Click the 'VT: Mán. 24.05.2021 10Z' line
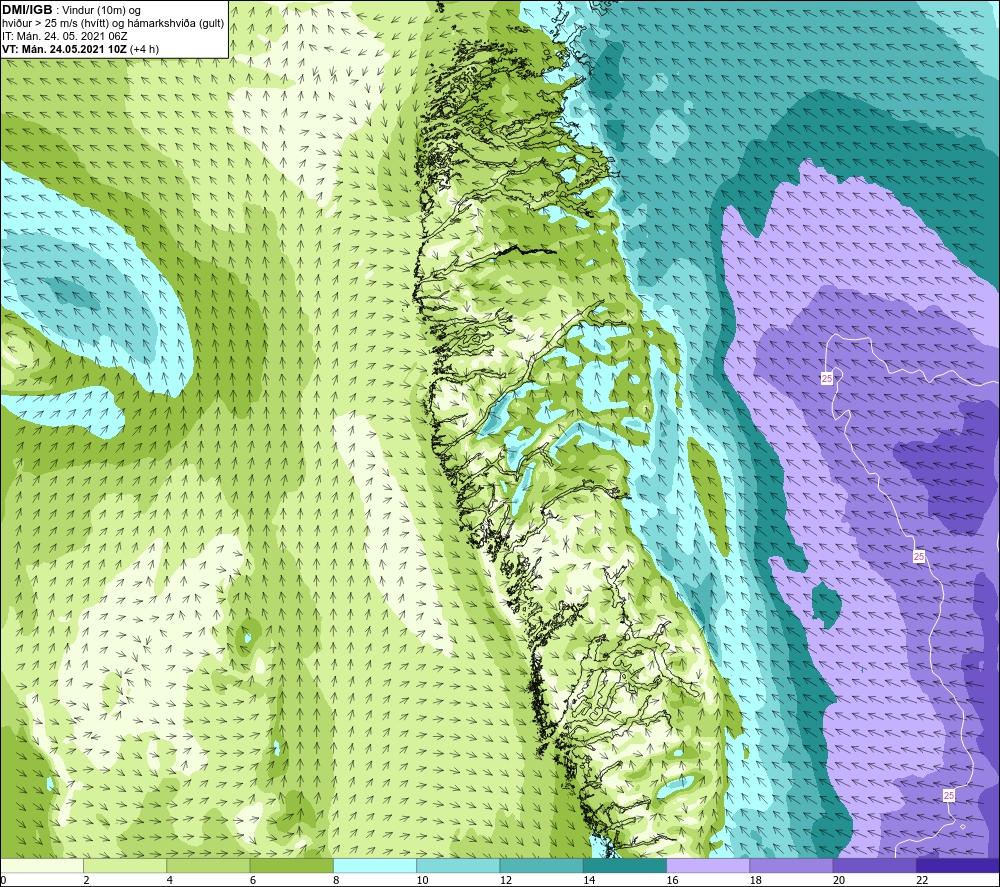Viewport: 1000px width, 887px height. [64, 49]
